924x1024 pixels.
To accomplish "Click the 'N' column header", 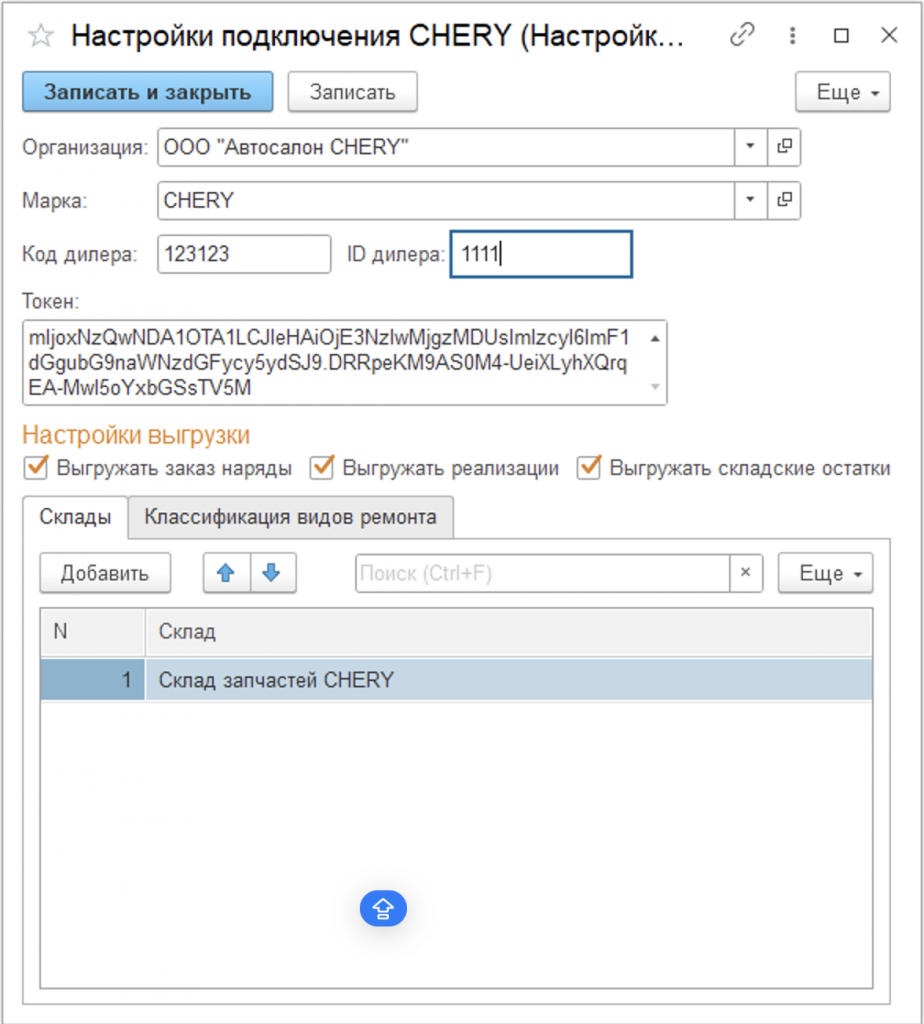I will point(93,632).
